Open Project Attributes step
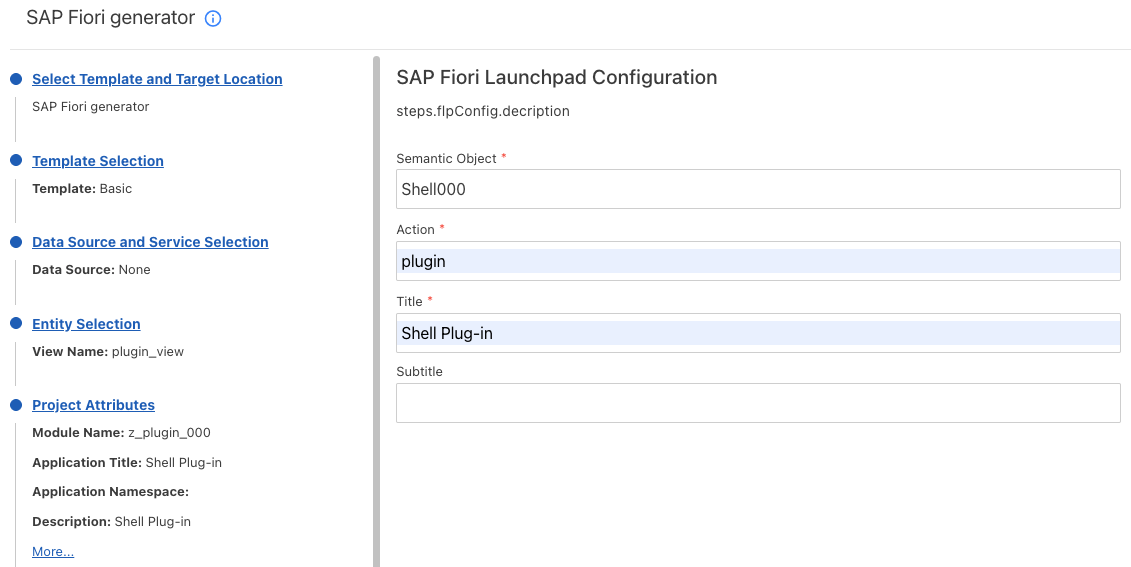Image resolution: width=1131 pixels, height=567 pixels. point(94,405)
